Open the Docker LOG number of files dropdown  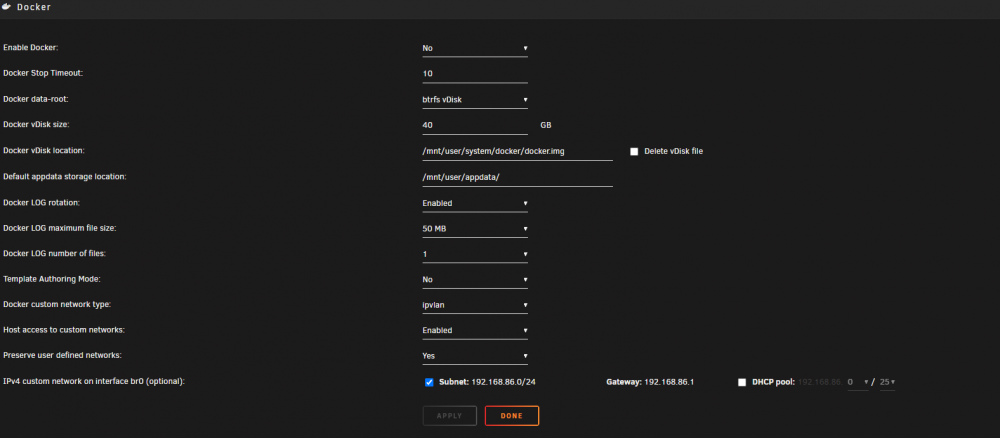[475, 254]
